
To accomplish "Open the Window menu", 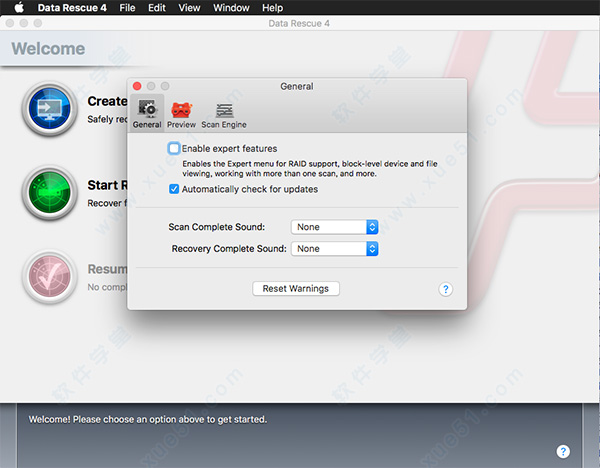I will [x=231, y=8].
